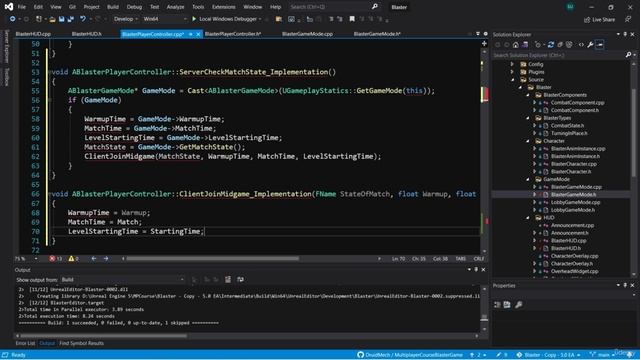The height and width of the screenshot is (360, 640).
Task: Go to previous issue with left arrow
Action: (94, 258)
